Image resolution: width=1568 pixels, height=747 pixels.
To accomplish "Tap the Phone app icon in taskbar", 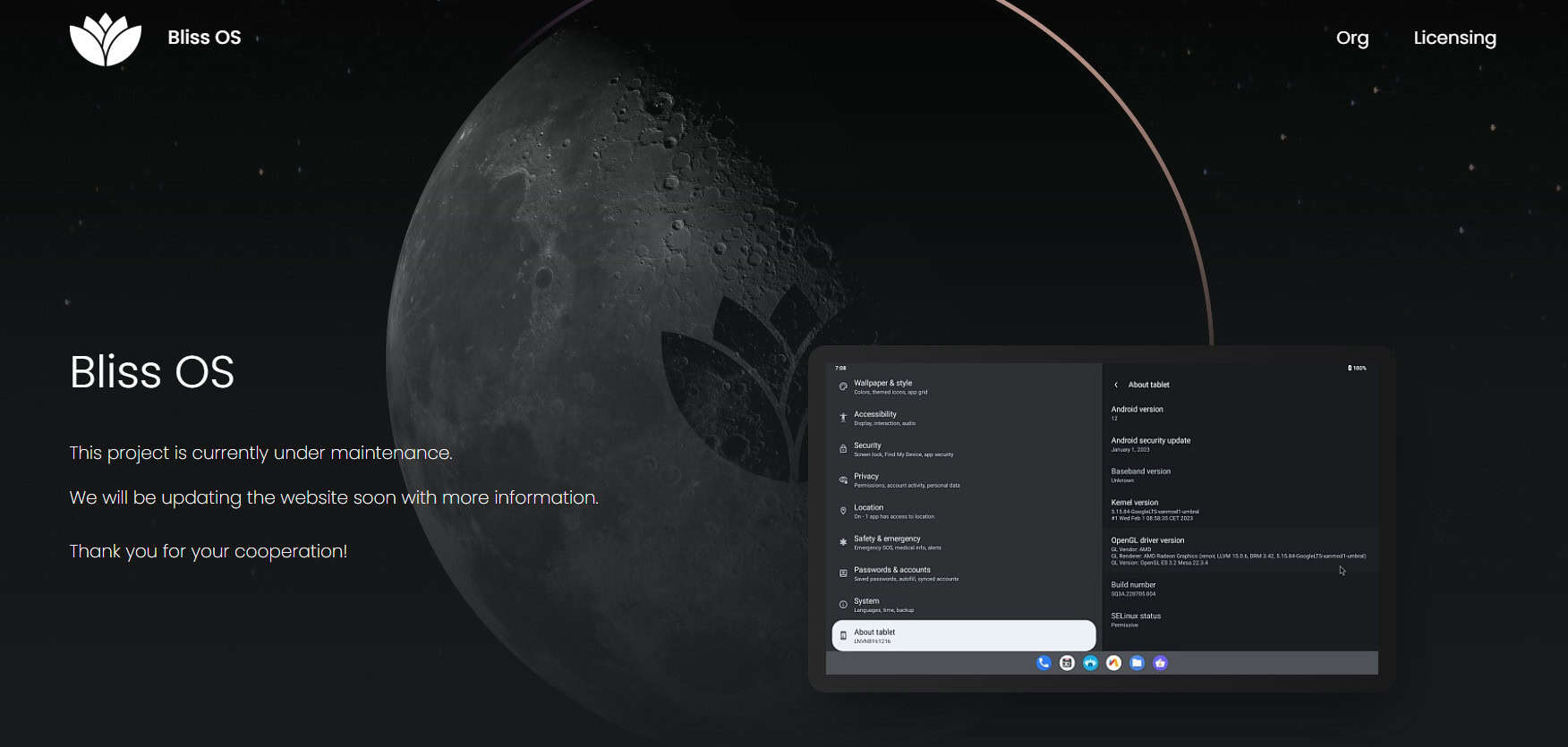I will coord(1044,663).
